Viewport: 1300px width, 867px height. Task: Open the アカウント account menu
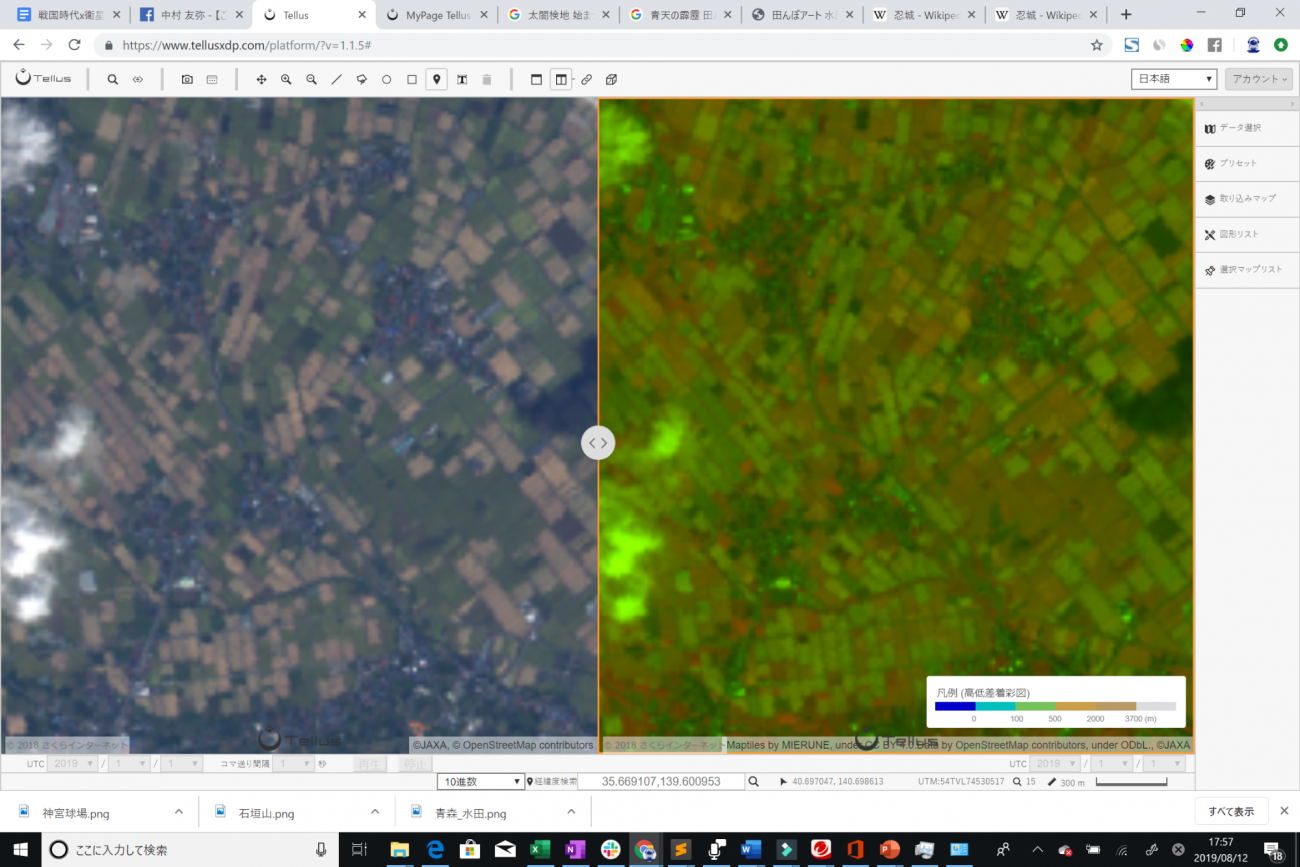(1259, 79)
